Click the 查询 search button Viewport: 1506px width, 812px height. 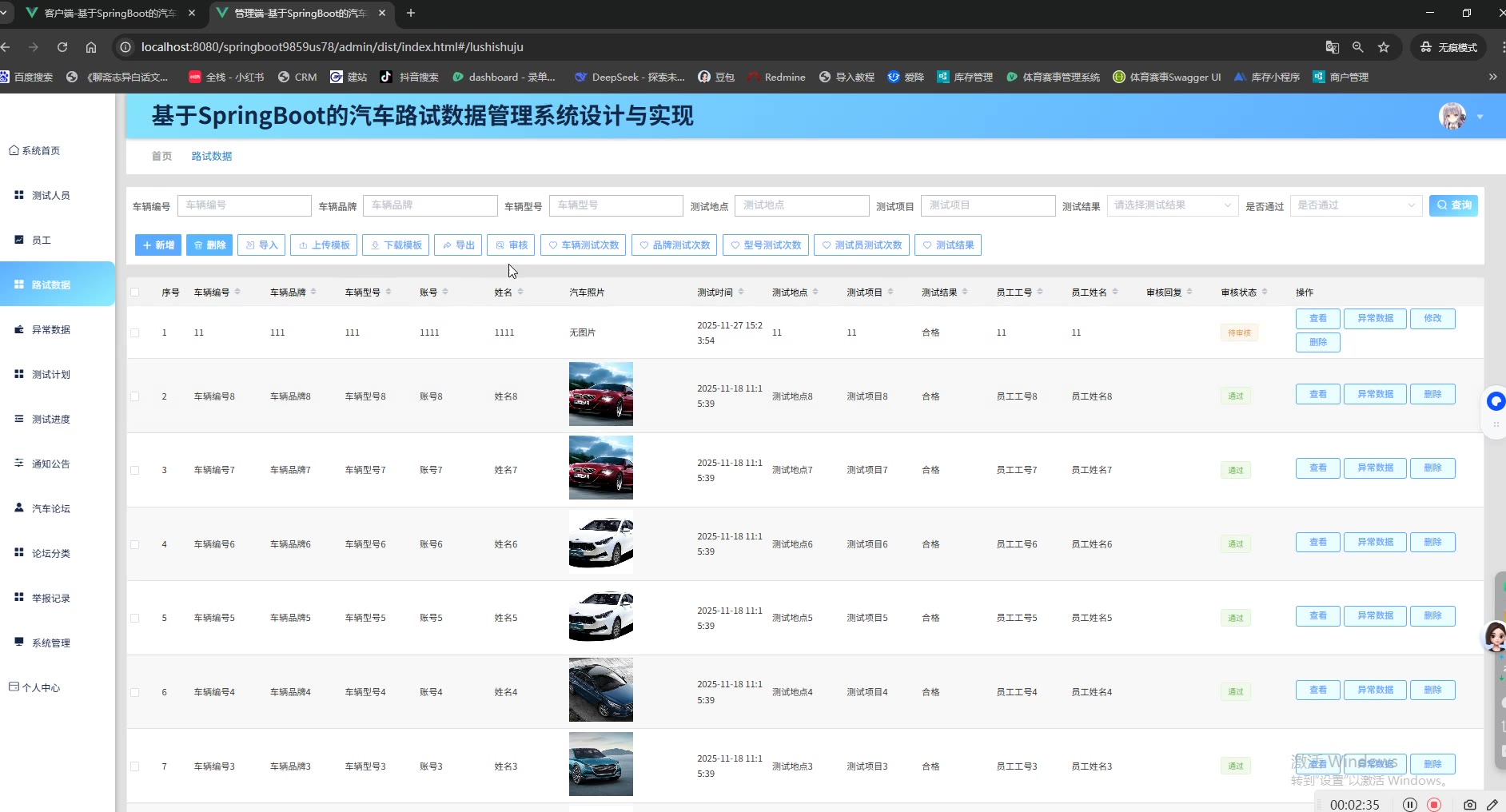click(x=1452, y=205)
